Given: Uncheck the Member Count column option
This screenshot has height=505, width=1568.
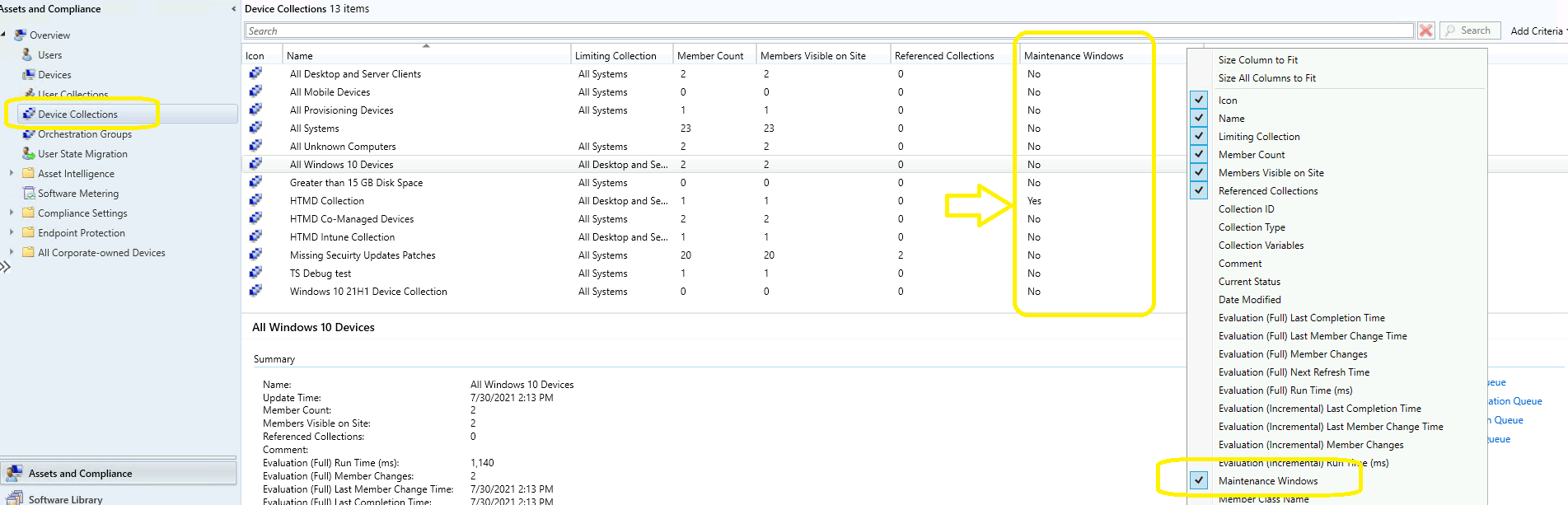Looking at the screenshot, I should click(1199, 154).
